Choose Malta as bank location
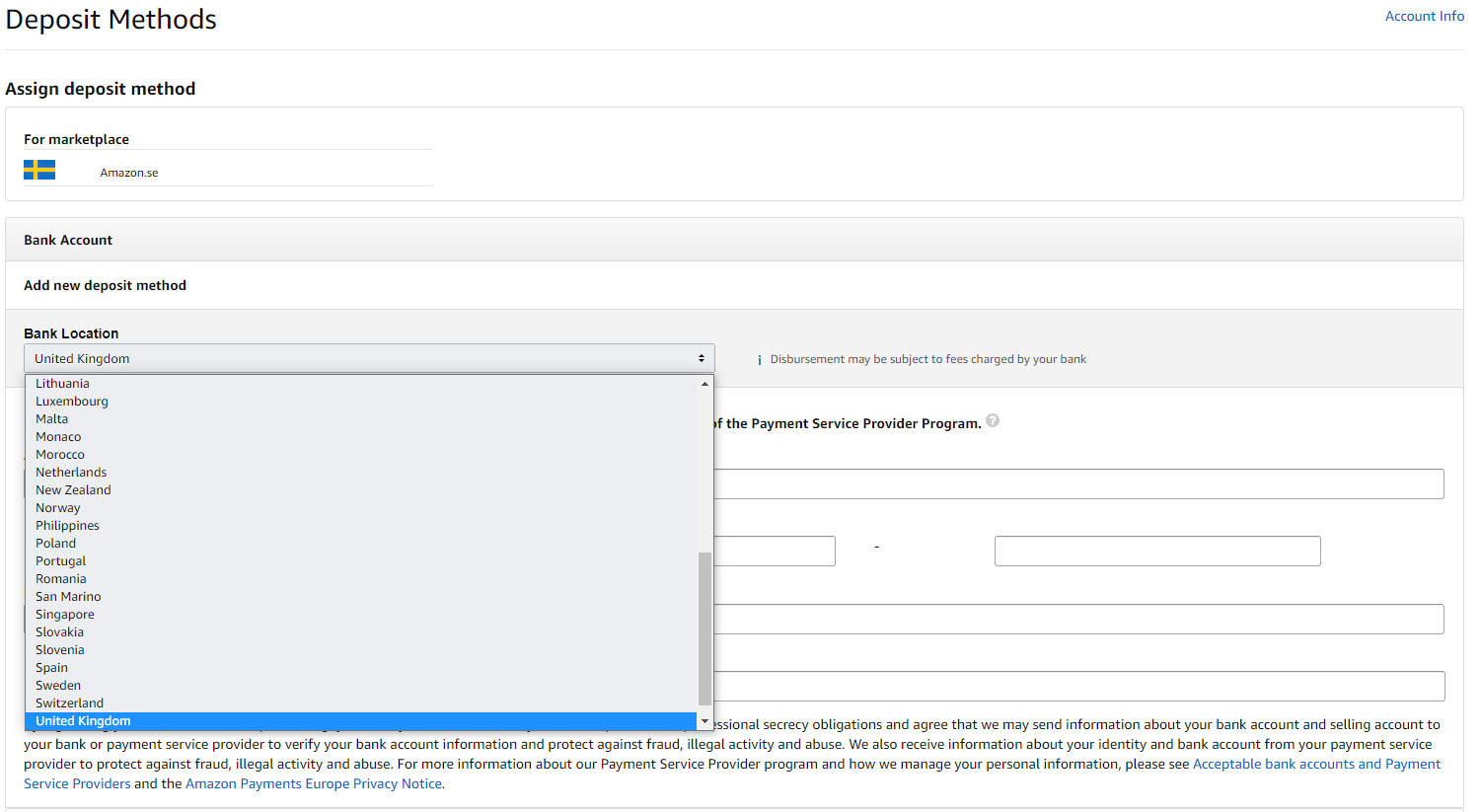The width and height of the screenshot is (1481, 812). [x=361, y=419]
